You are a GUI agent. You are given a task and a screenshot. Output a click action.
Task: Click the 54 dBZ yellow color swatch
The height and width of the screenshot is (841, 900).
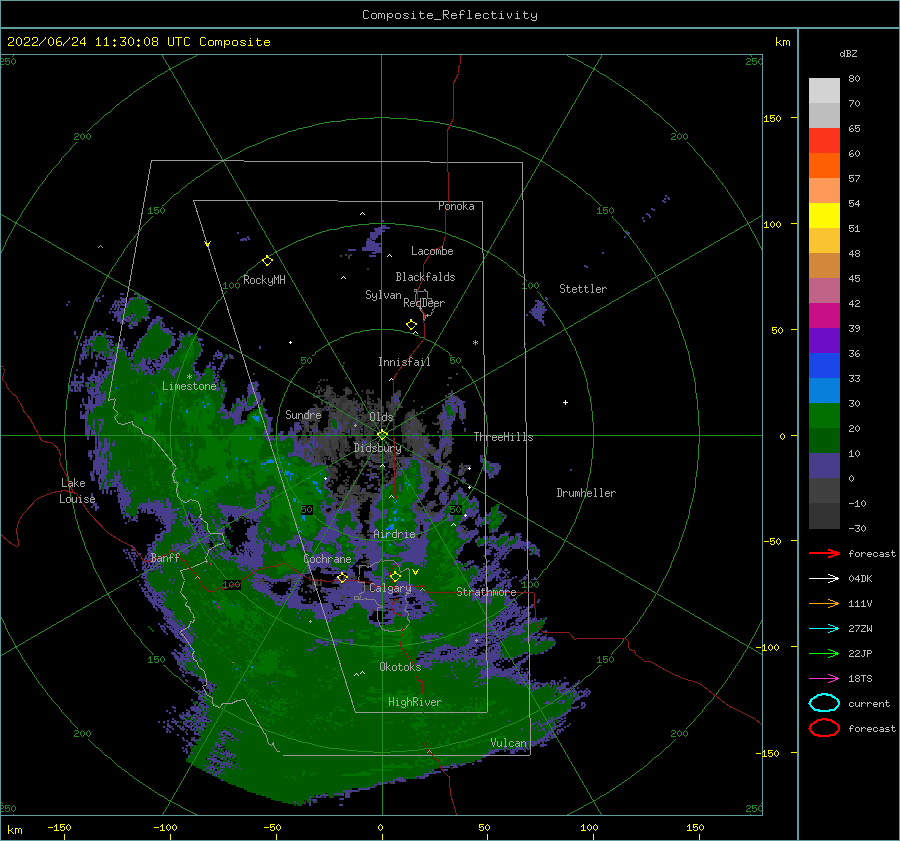[824, 215]
